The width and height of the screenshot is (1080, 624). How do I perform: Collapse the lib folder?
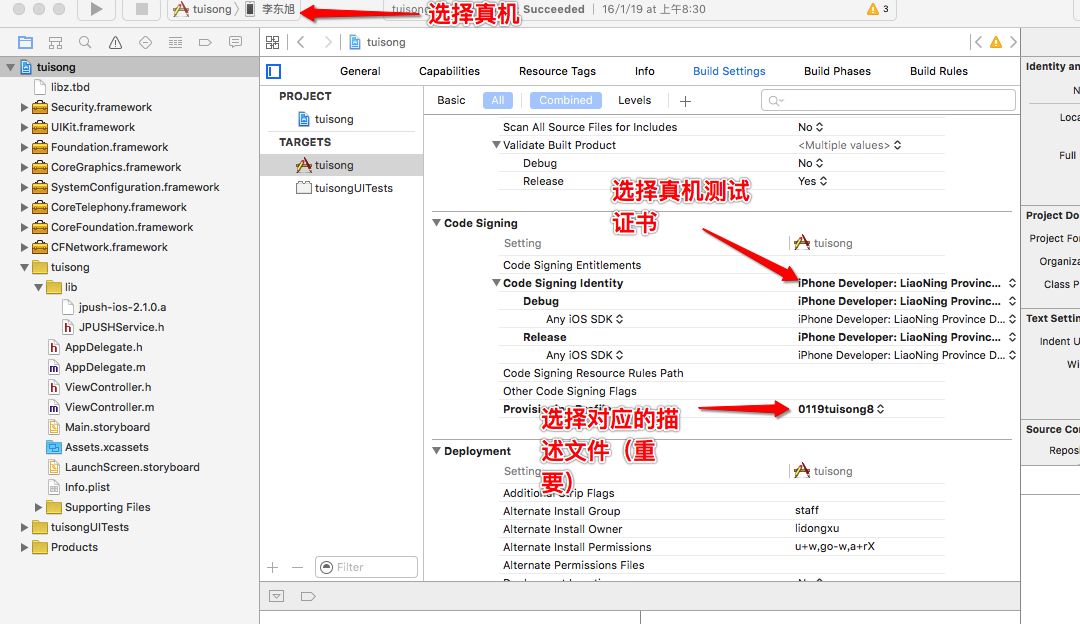[x=38, y=288]
